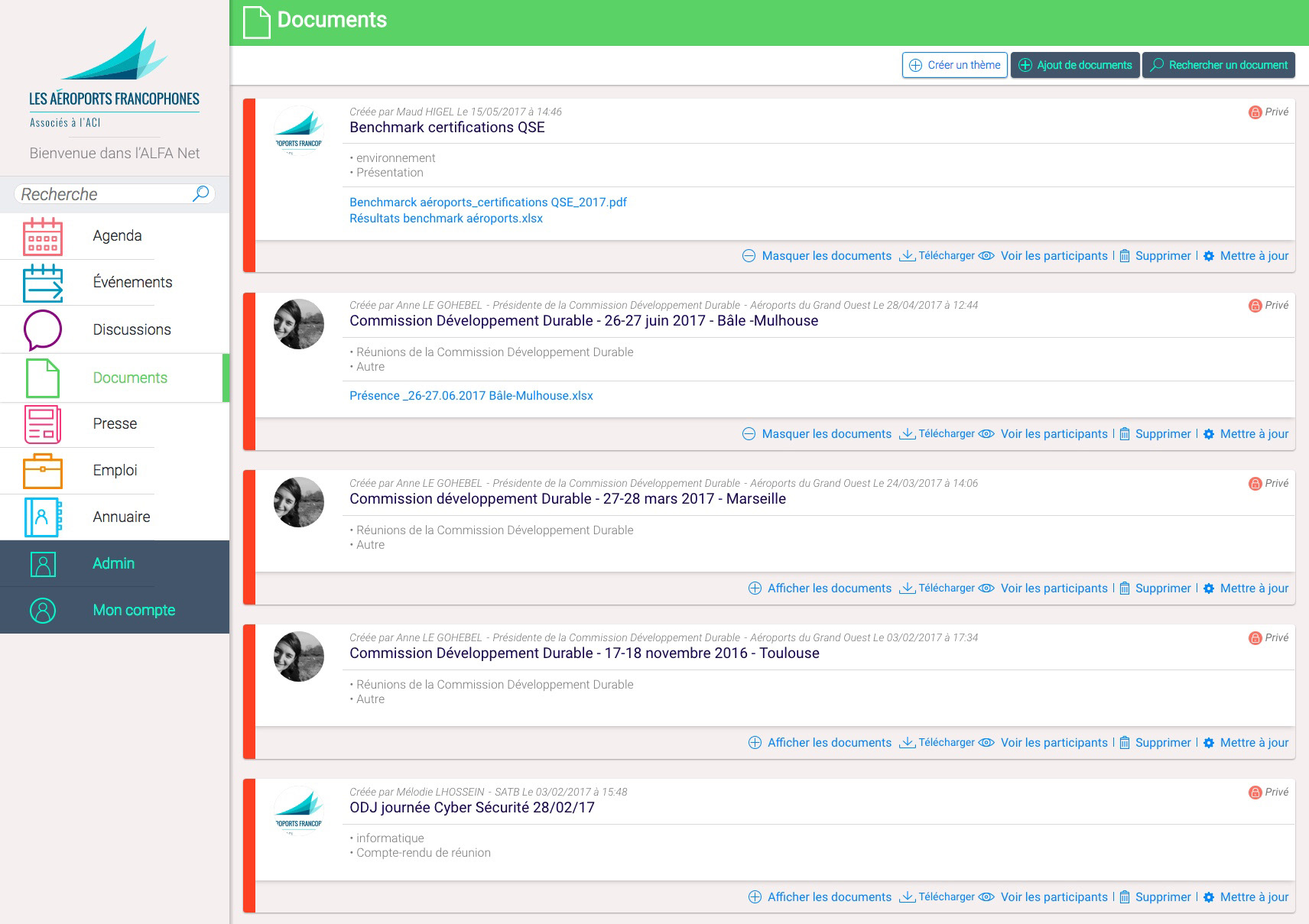Click the Emploi briefcase icon
This screenshot has height=924, width=1309.
point(43,471)
